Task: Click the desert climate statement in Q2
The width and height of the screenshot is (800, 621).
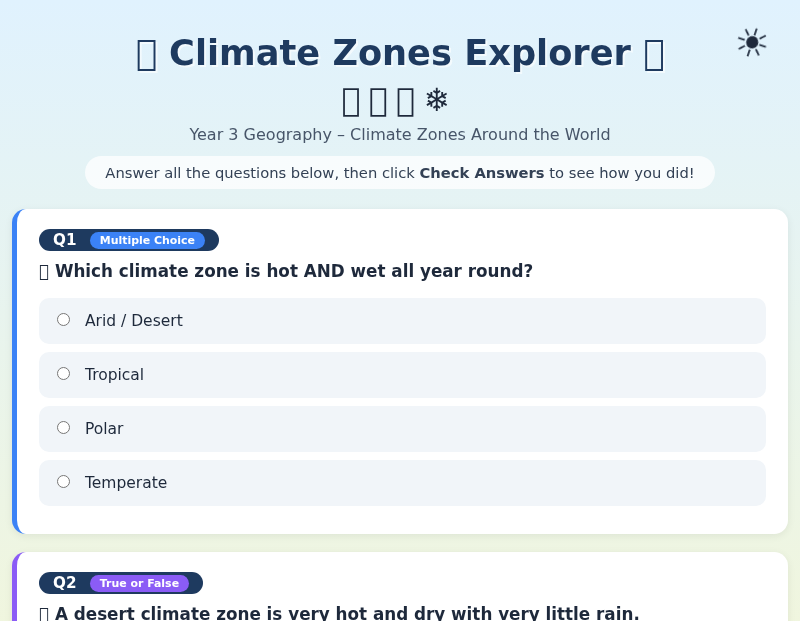Action: (x=347, y=613)
